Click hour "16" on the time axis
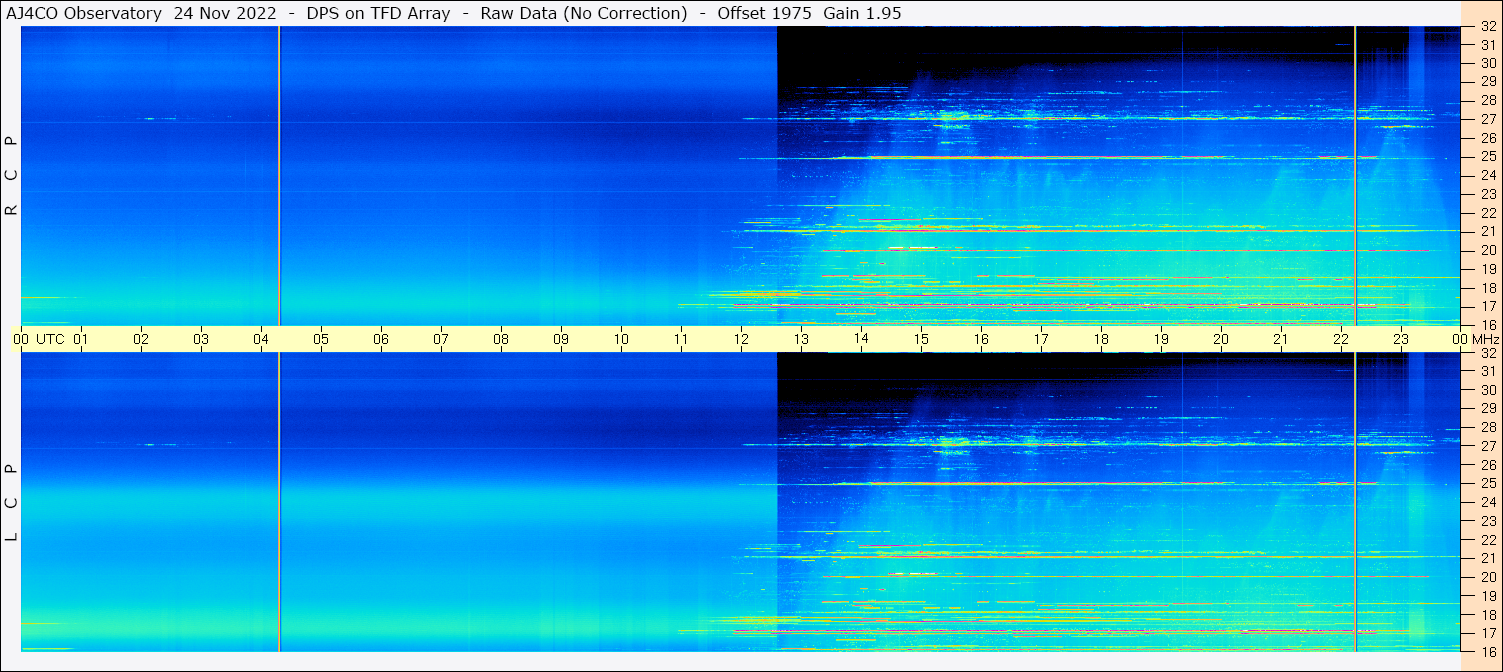The image size is (1503, 672). (981, 339)
